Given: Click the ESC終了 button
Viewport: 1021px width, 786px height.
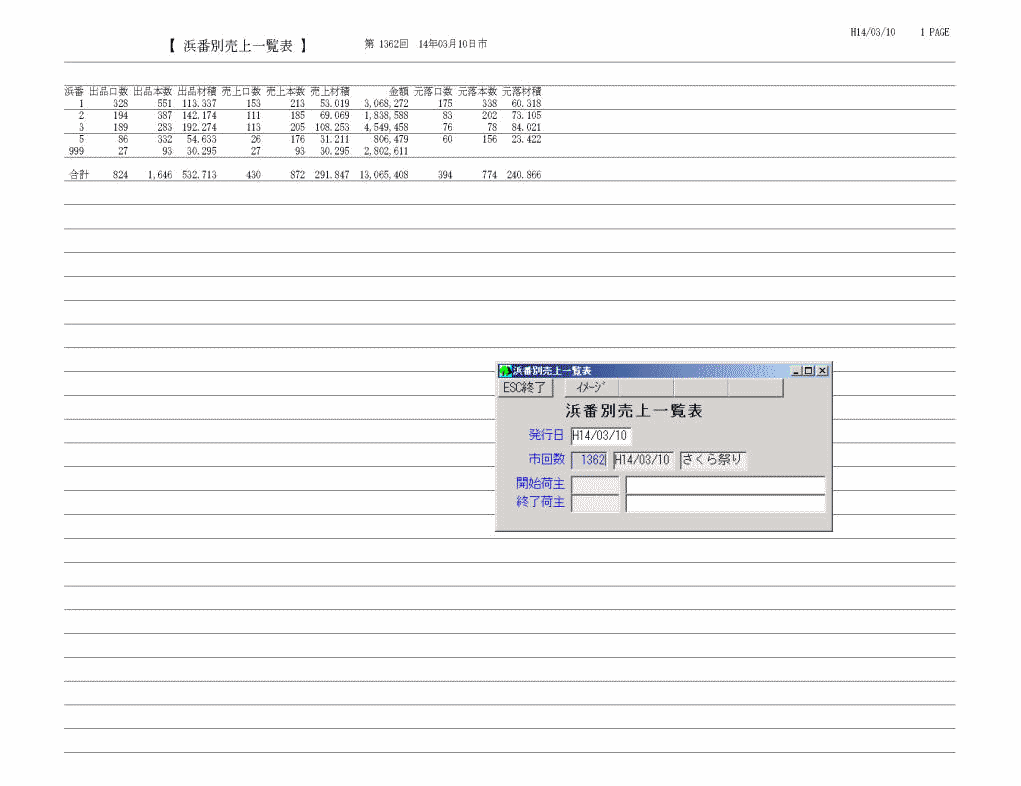Looking at the screenshot, I should pyautogui.click(x=526, y=388).
